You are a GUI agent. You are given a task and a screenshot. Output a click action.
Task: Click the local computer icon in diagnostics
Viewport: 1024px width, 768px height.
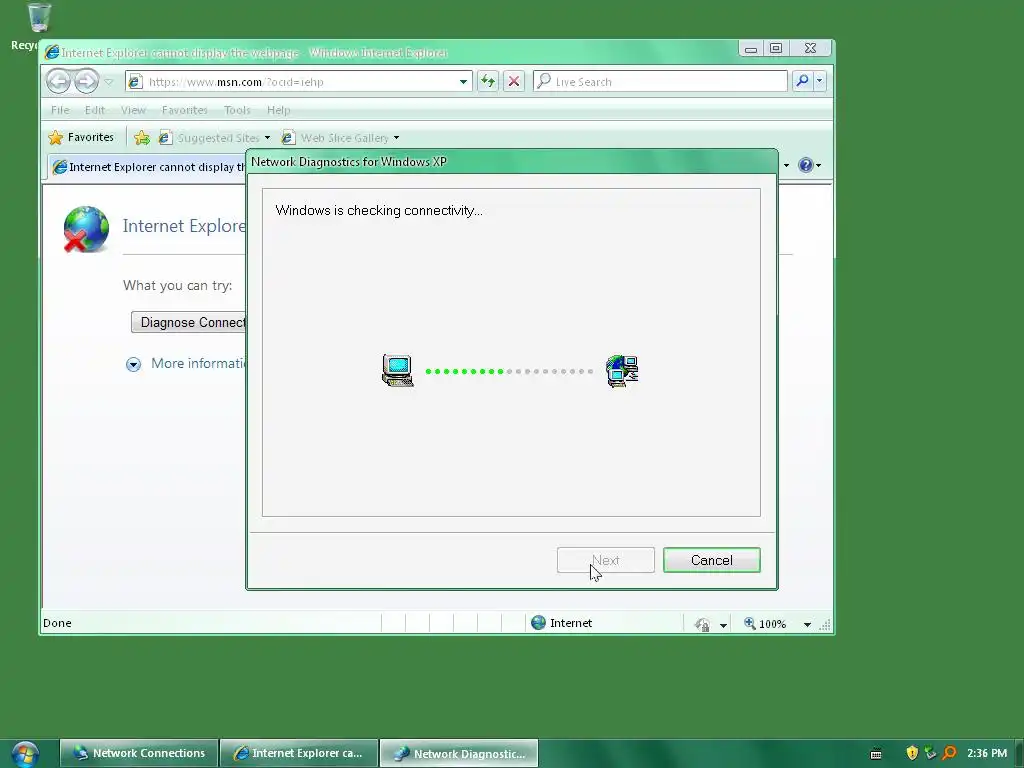398,371
